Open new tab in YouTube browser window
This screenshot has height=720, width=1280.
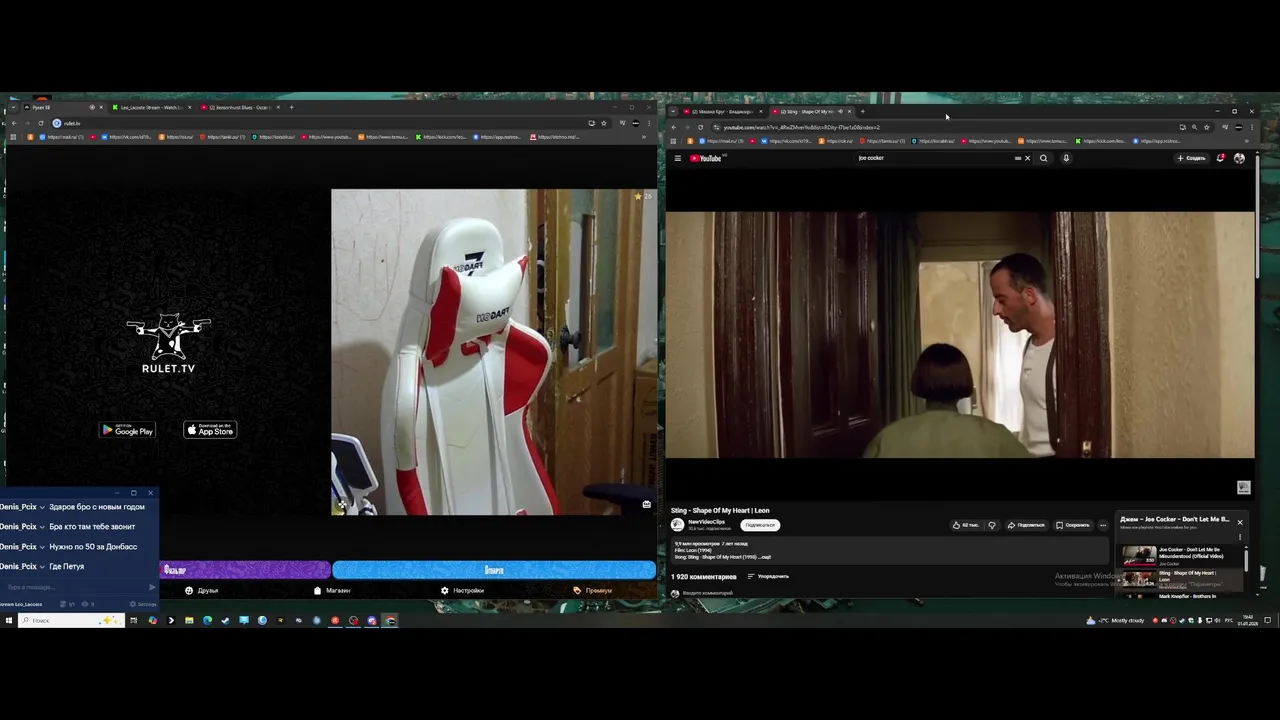(863, 112)
